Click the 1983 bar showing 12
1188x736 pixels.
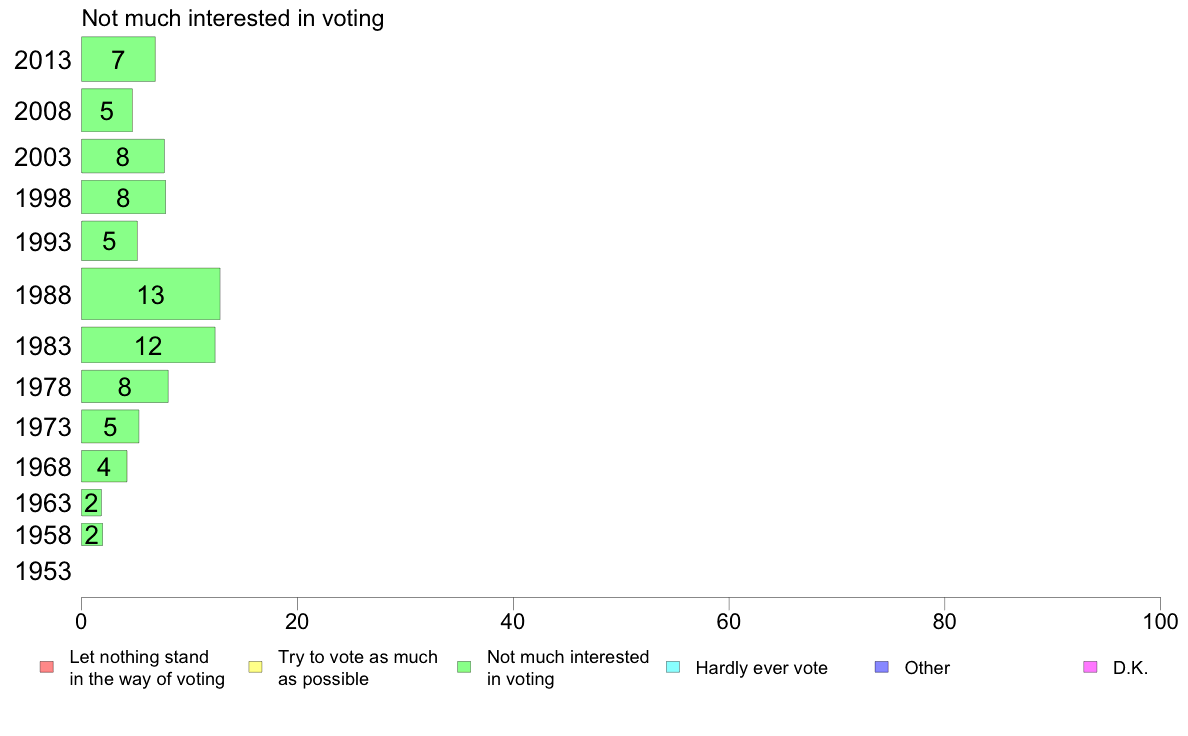(x=148, y=345)
